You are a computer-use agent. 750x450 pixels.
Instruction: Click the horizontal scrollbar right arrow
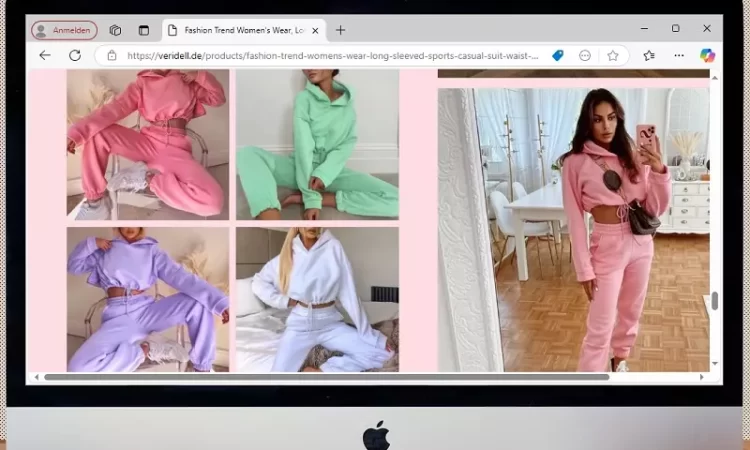tap(702, 377)
